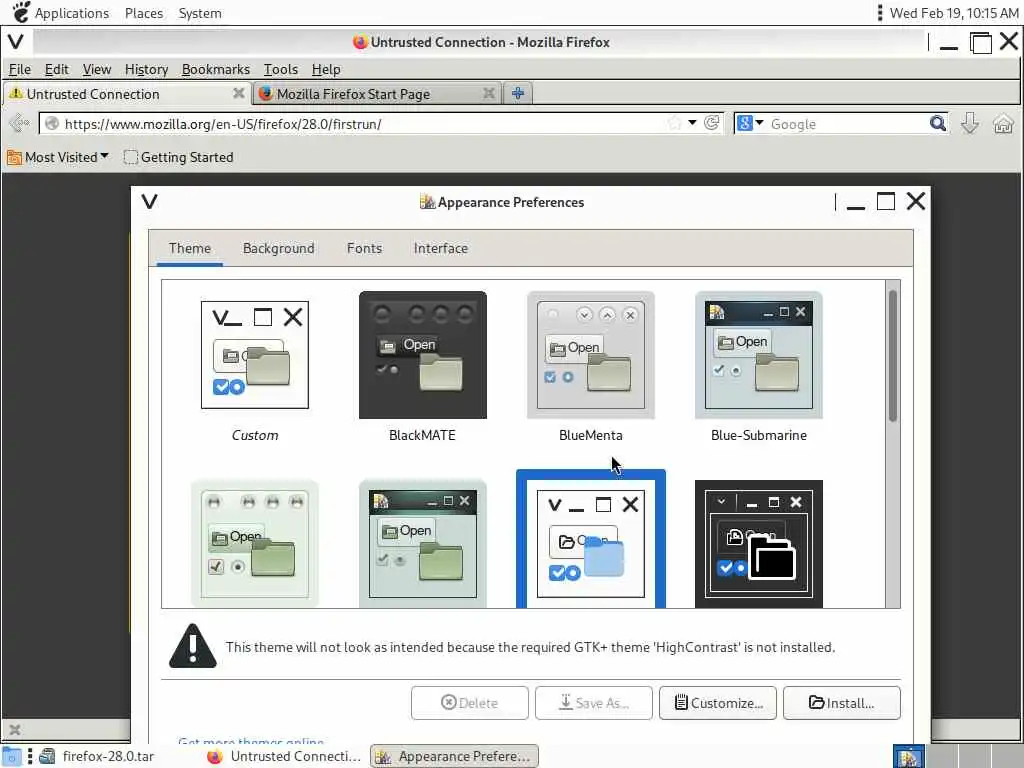Open Firefox window menu V icon
This screenshot has width=1024, height=768.
(x=16, y=42)
